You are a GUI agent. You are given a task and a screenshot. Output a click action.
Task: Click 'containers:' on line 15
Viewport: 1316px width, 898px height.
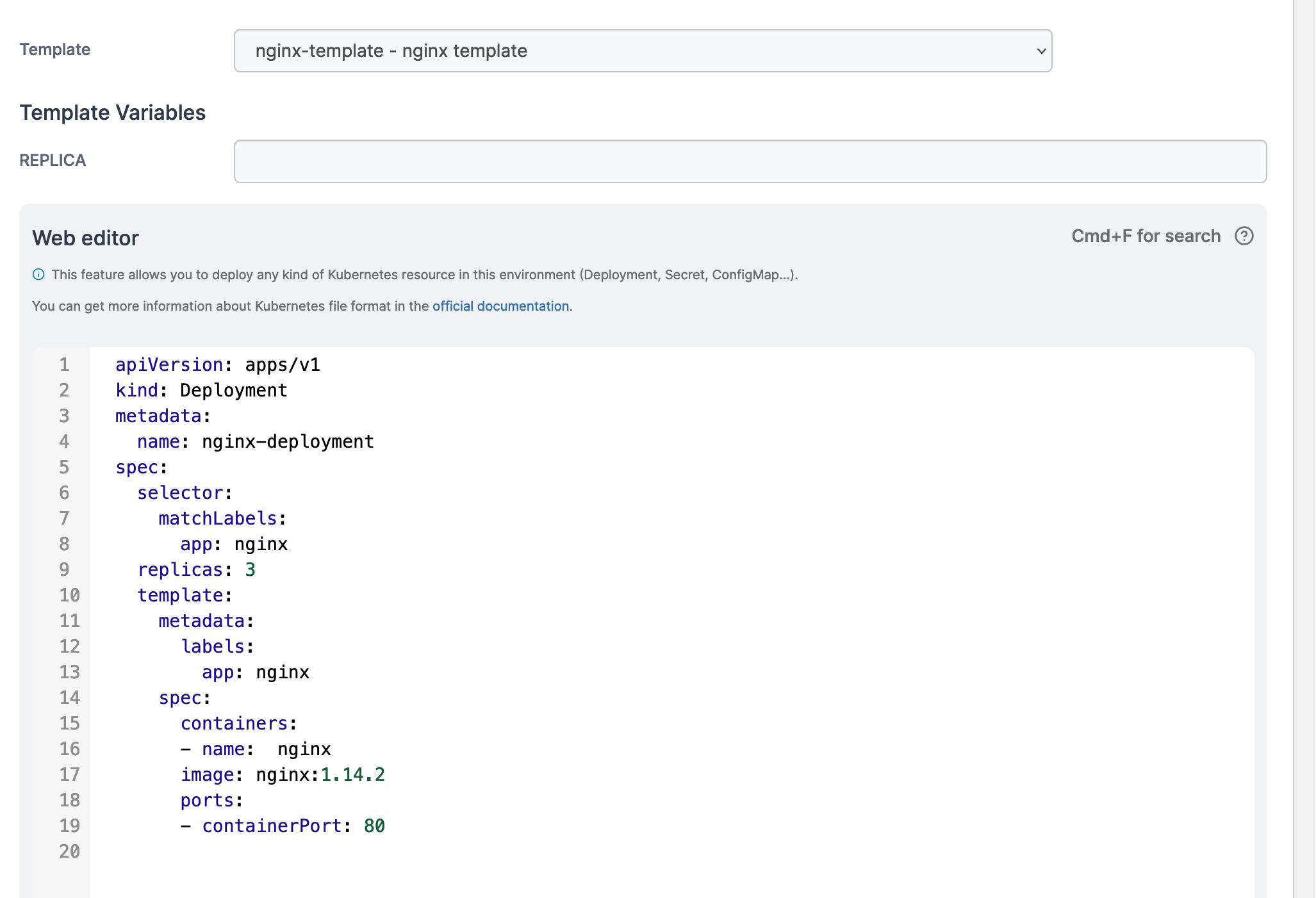click(x=238, y=723)
